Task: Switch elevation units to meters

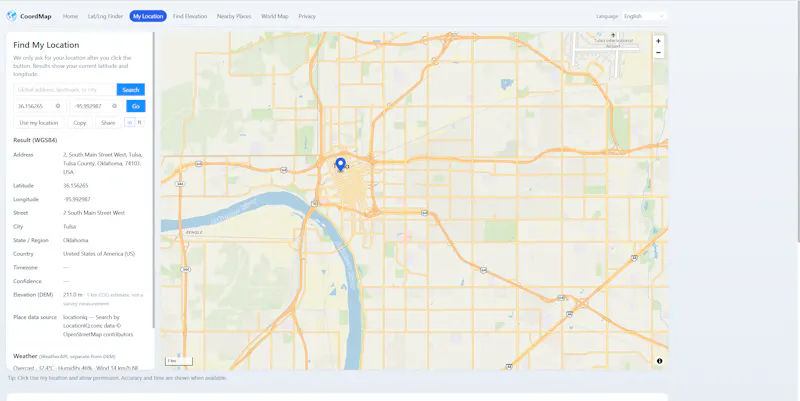Action: coord(130,122)
